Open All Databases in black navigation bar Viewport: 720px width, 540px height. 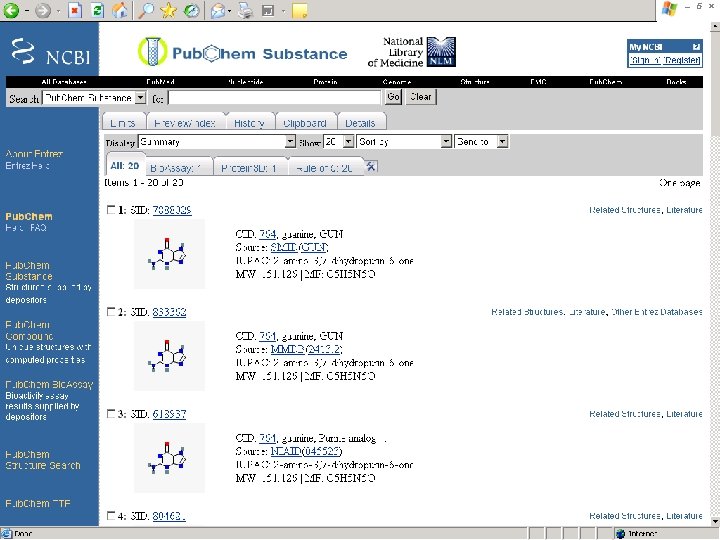[x=63, y=82]
